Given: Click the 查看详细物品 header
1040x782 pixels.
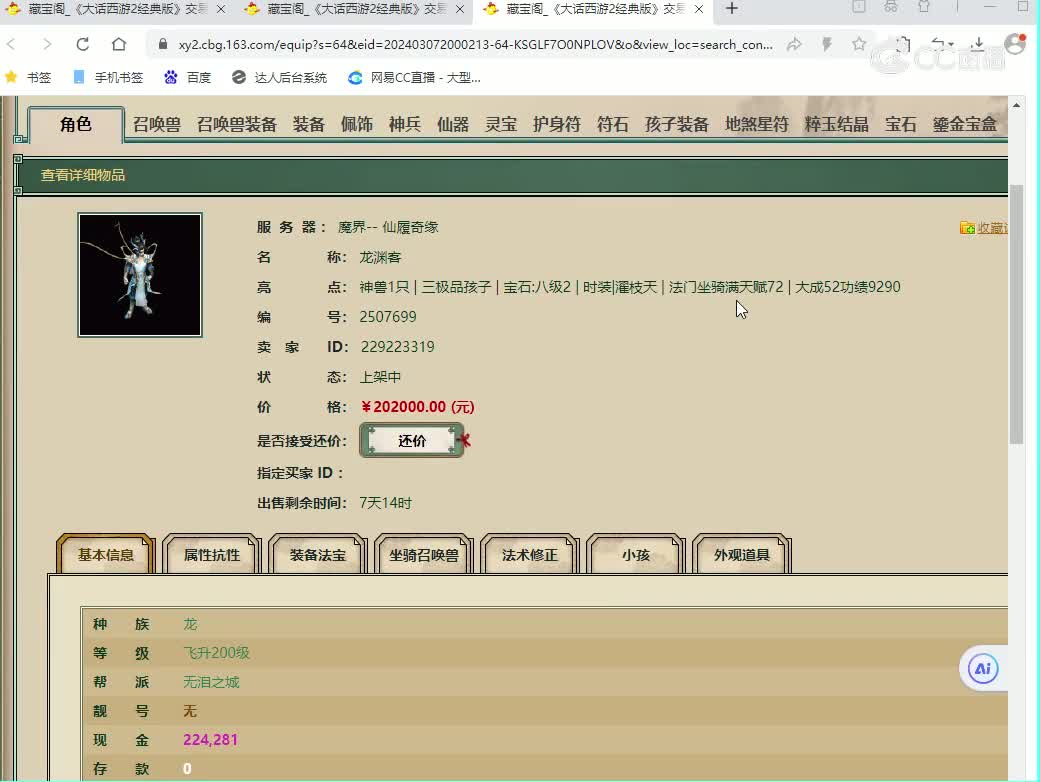Looking at the screenshot, I should (x=83, y=175).
